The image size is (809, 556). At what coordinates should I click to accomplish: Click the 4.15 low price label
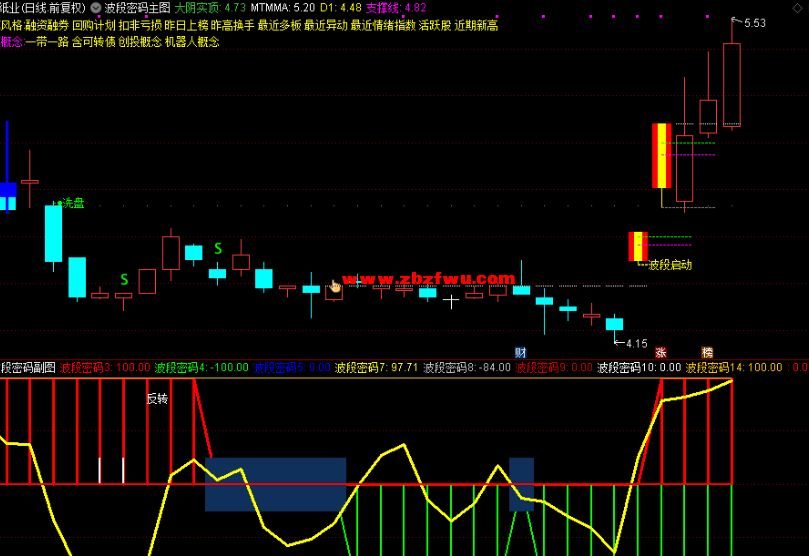(x=636, y=344)
